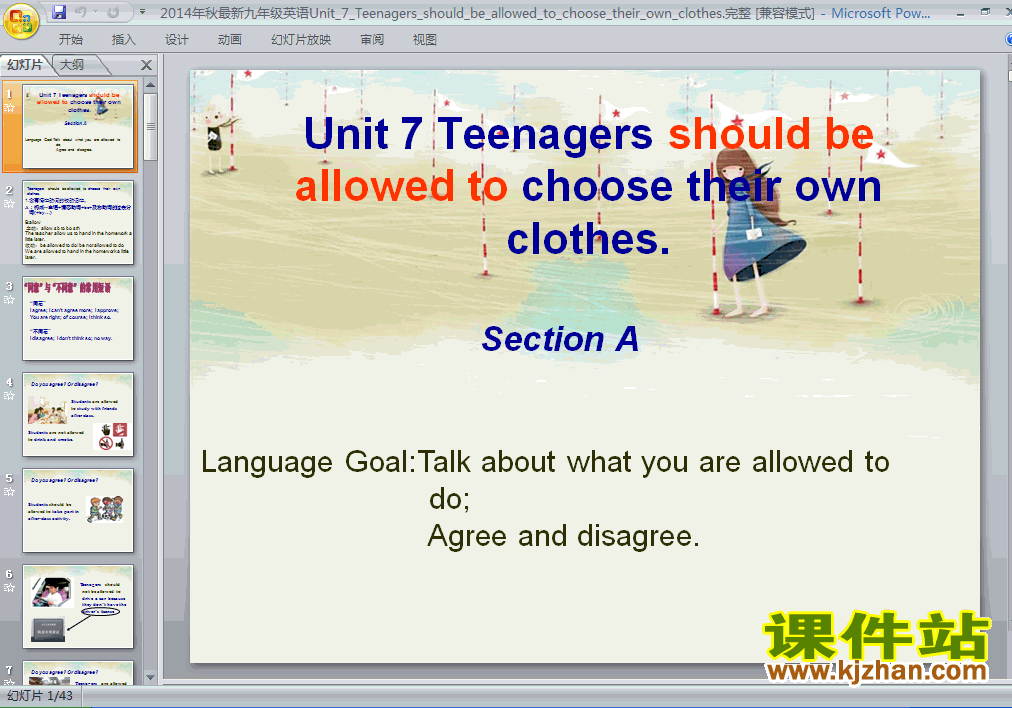This screenshot has width=1012, height=708.
Task: Click the document title in the title bar
Action: tap(487, 13)
